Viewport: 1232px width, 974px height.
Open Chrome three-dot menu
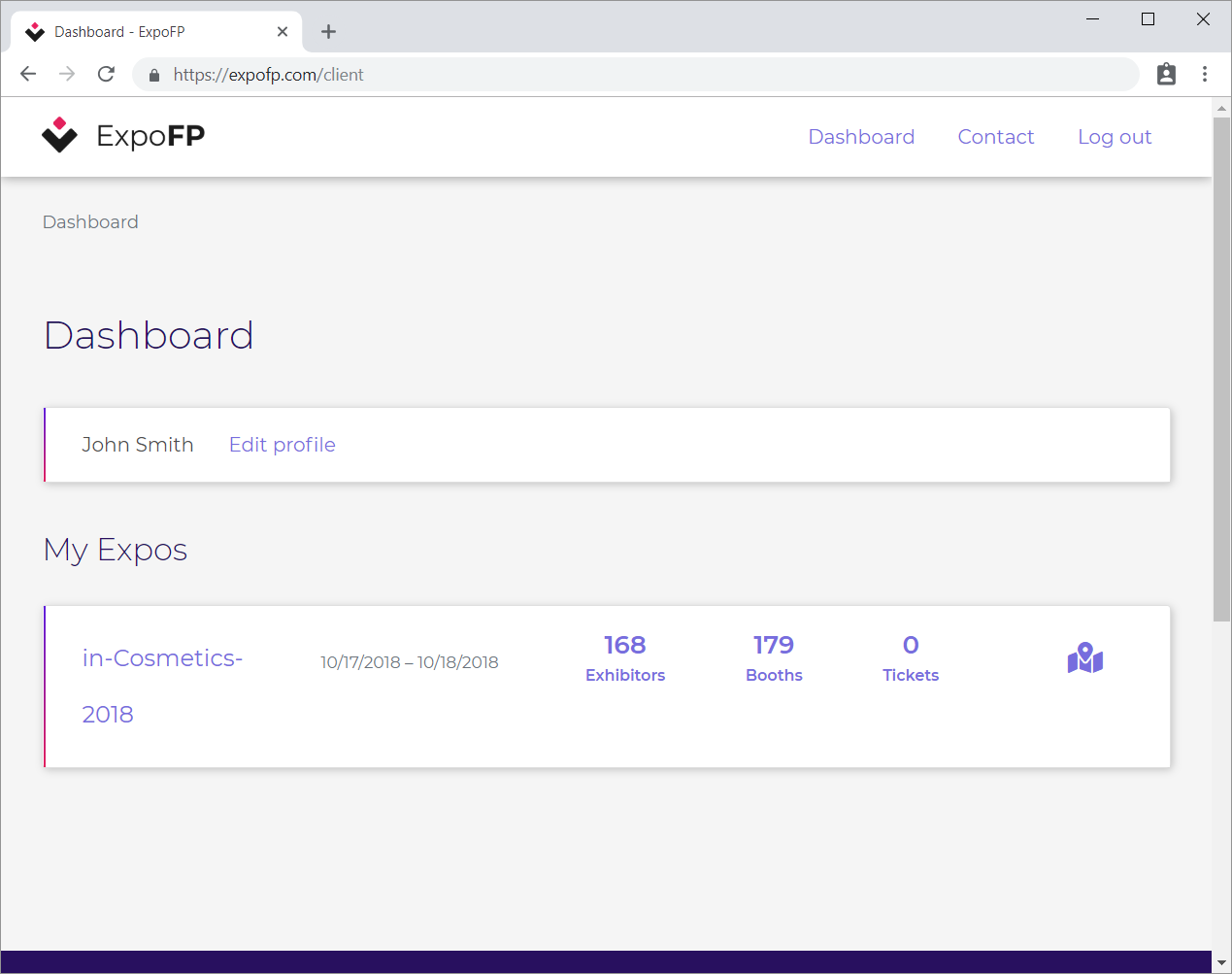(1205, 74)
